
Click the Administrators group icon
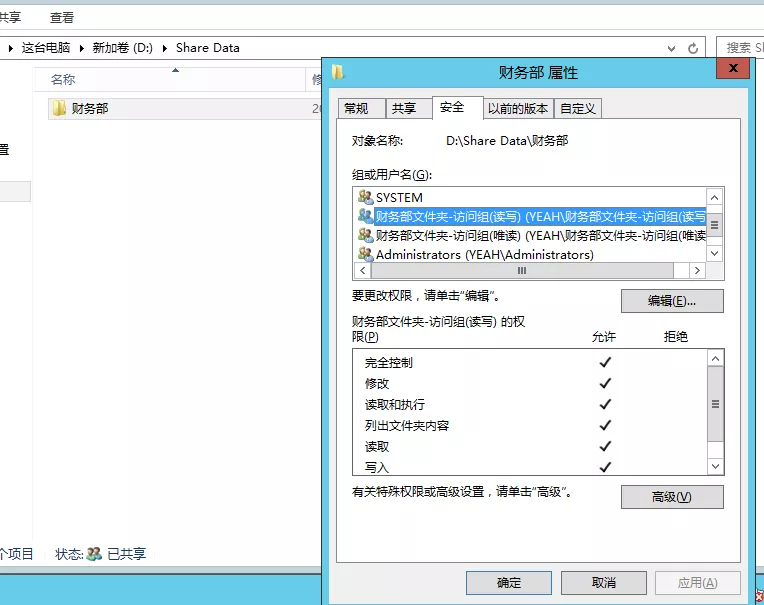[365, 254]
